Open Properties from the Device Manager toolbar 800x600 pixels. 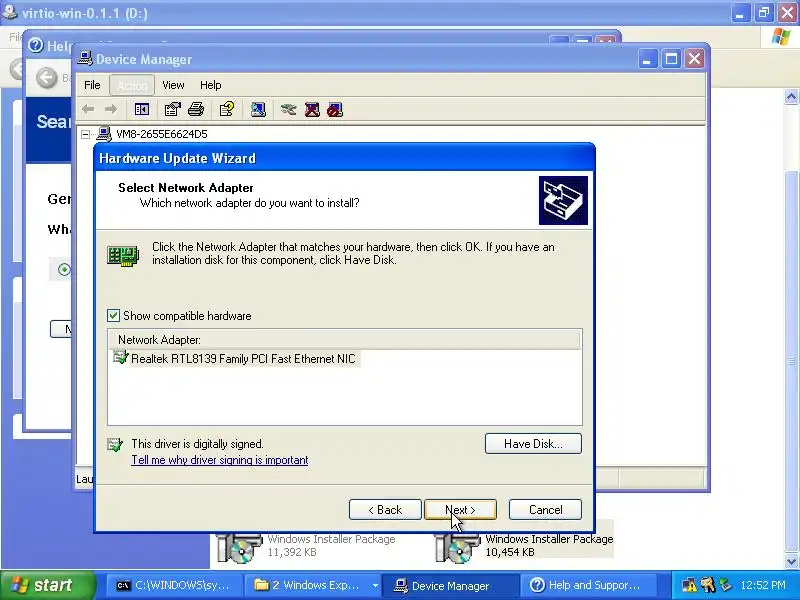172,109
